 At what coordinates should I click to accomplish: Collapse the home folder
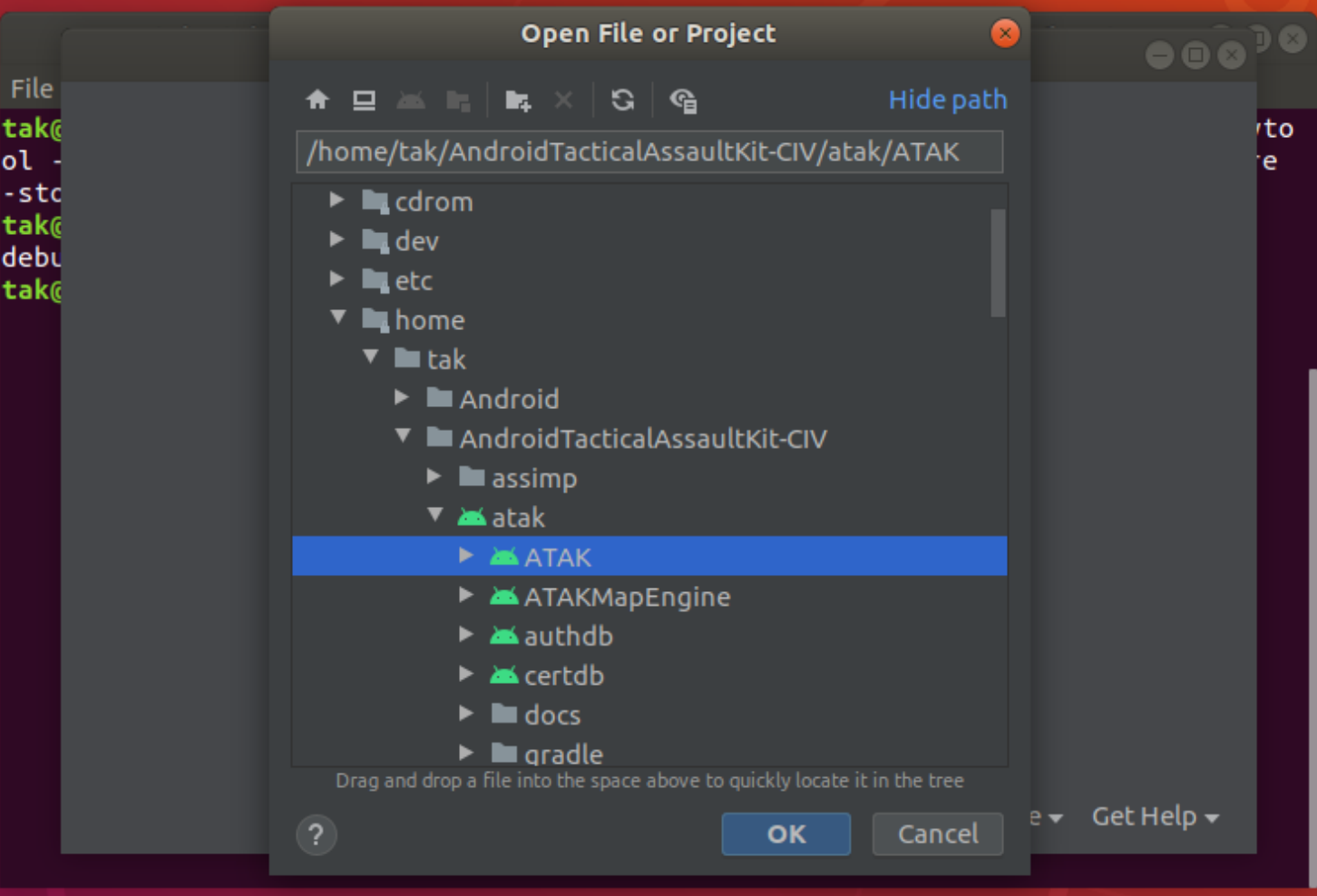pyautogui.click(x=338, y=317)
